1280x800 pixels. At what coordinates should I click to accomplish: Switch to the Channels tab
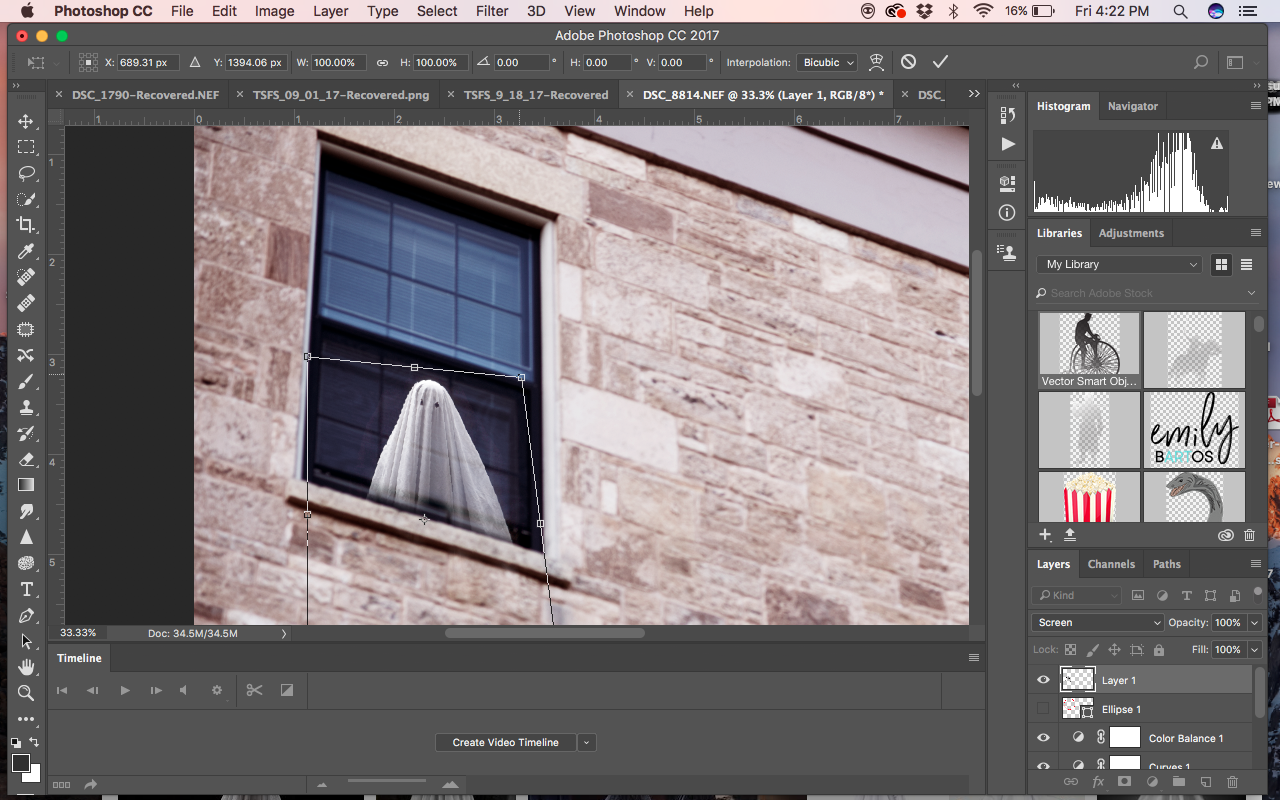click(x=1111, y=564)
